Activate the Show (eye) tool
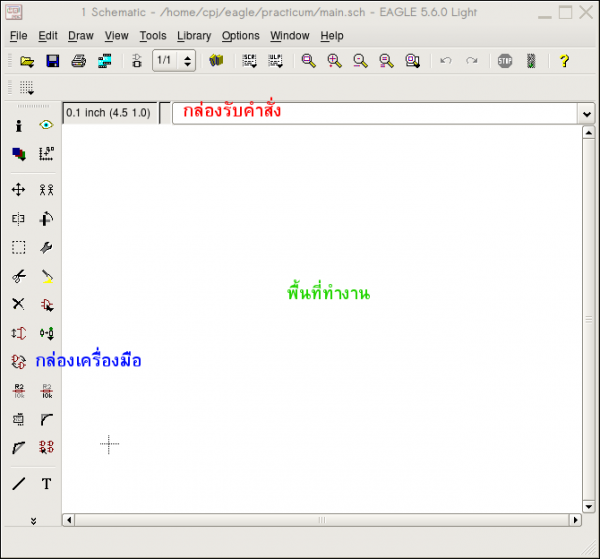This screenshot has width=600, height=559. [46, 126]
